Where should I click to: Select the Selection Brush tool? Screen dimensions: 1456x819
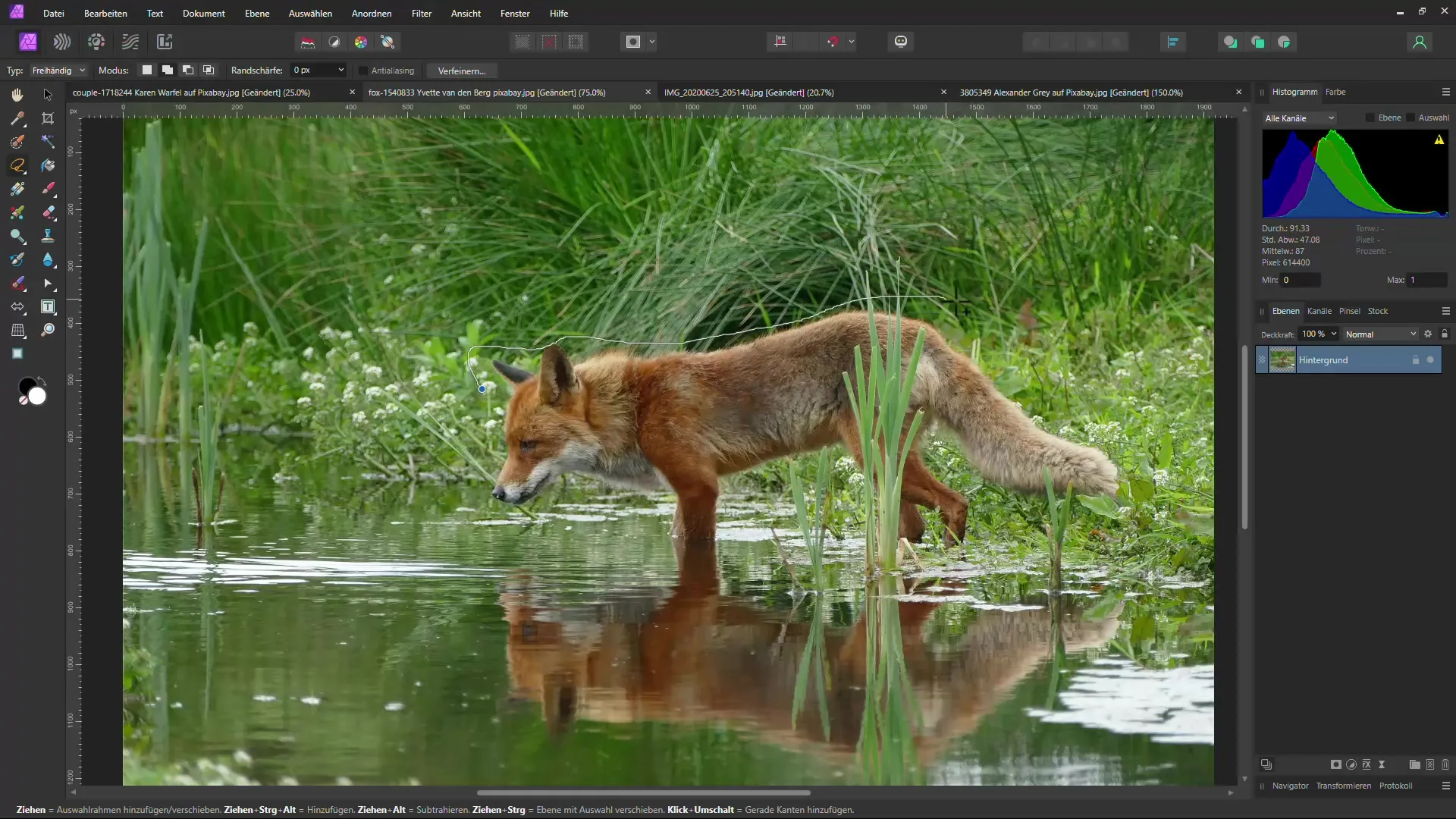point(17,142)
